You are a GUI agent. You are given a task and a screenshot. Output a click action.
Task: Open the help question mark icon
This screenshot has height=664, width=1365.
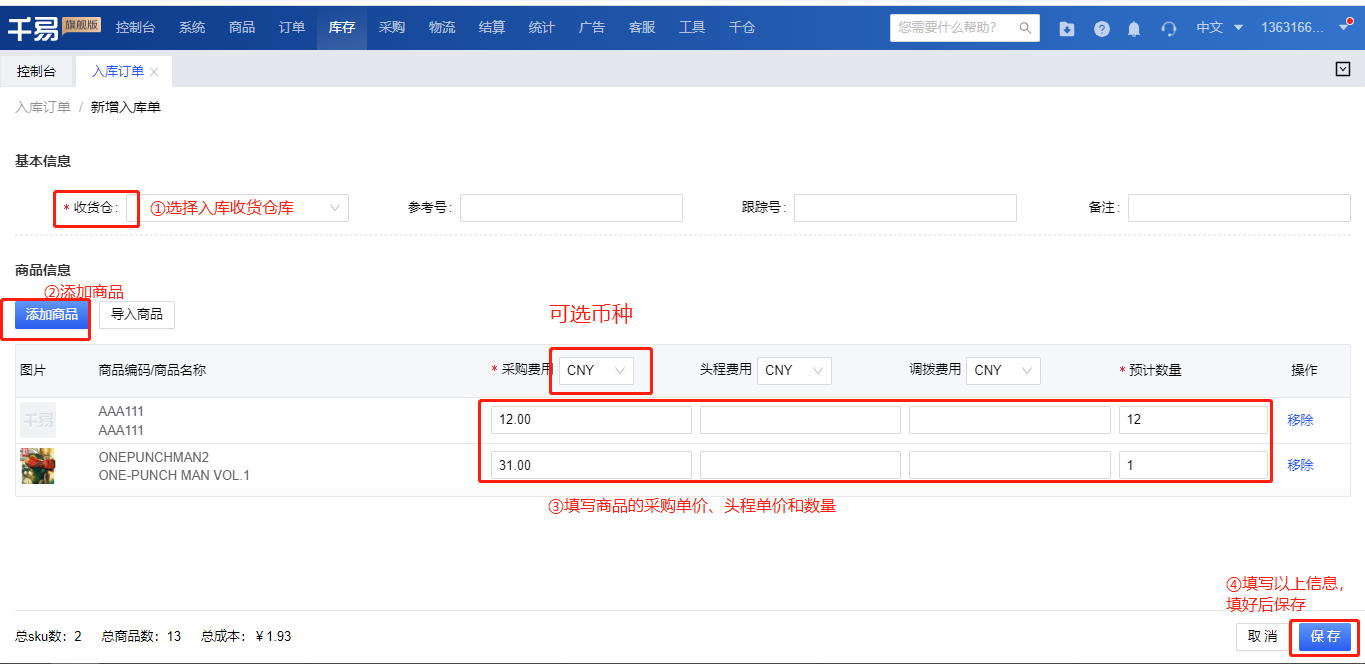pos(1101,29)
